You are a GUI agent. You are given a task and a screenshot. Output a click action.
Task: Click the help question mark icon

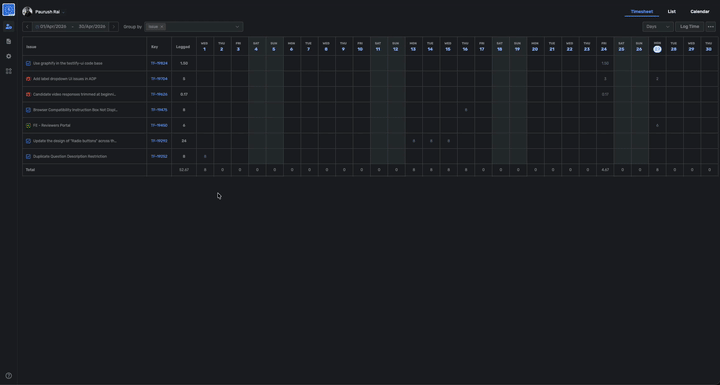coord(9,375)
